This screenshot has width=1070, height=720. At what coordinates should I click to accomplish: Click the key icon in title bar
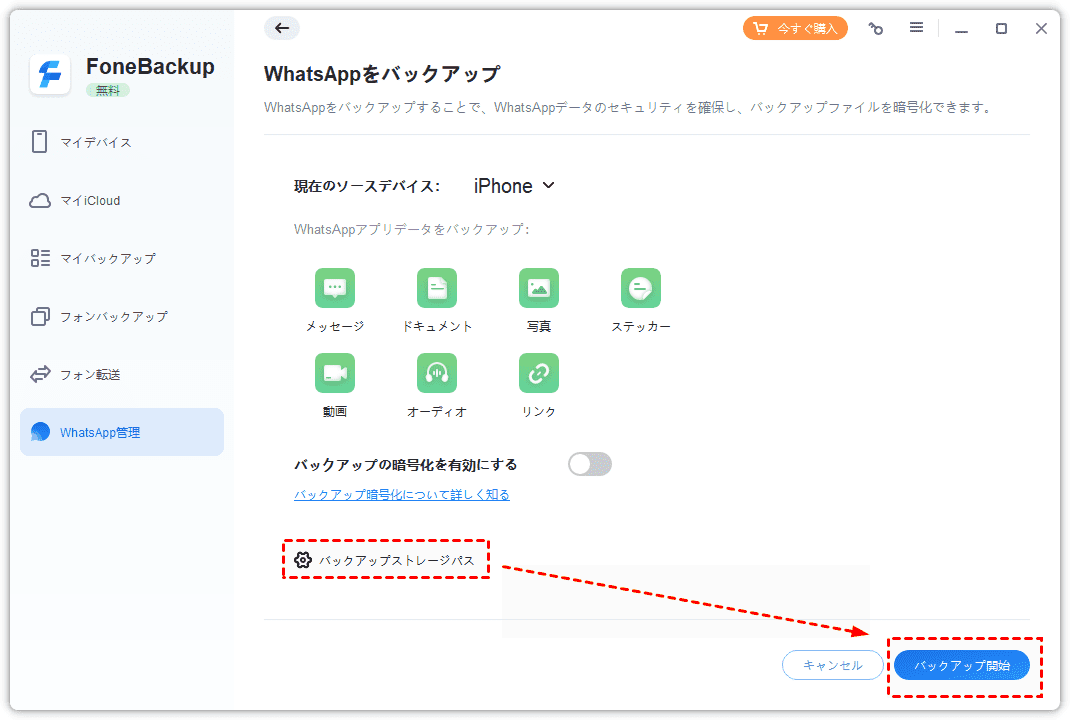click(876, 28)
